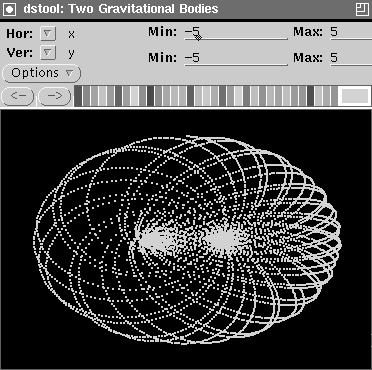Click the resize icon in title bar corner
This screenshot has width=372, height=370.
pyautogui.click(x=362, y=9)
